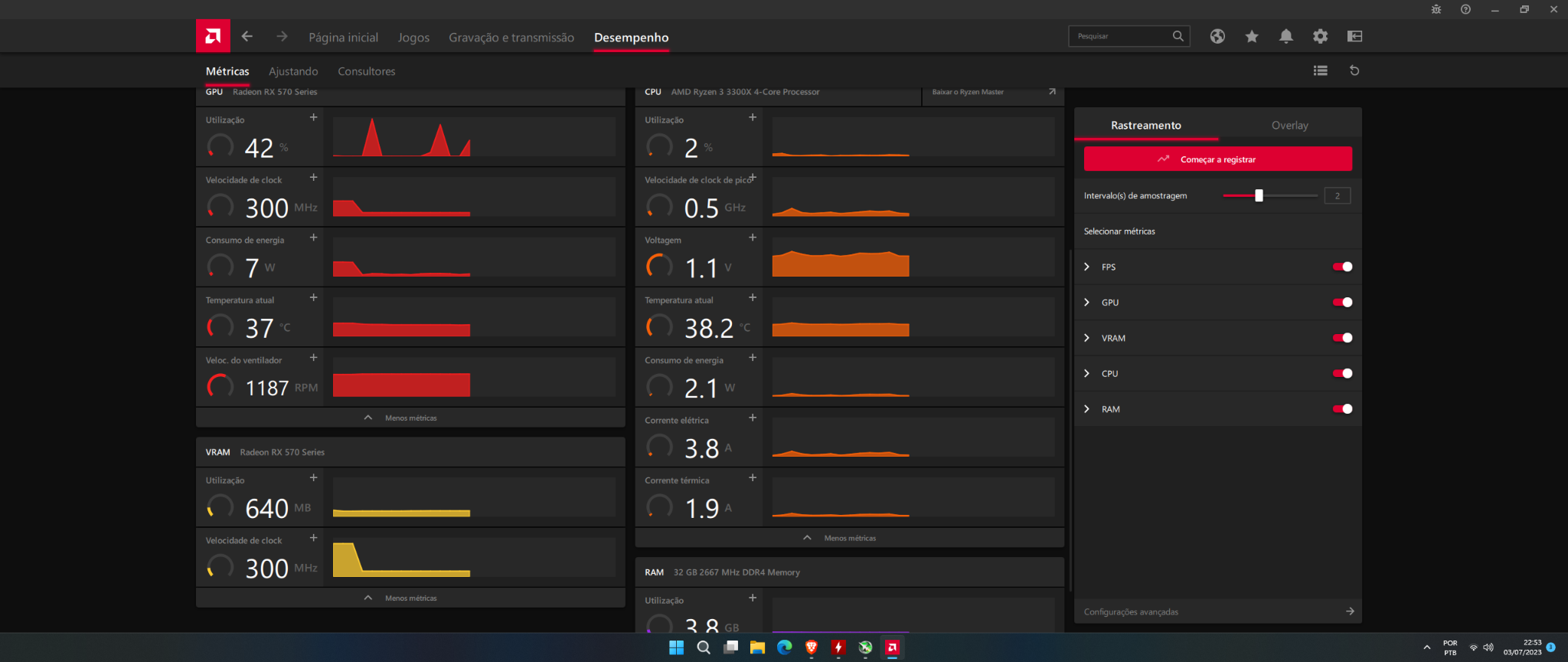Open the help question mark icon
1568x662 pixels.
(x=1465, y=9)
